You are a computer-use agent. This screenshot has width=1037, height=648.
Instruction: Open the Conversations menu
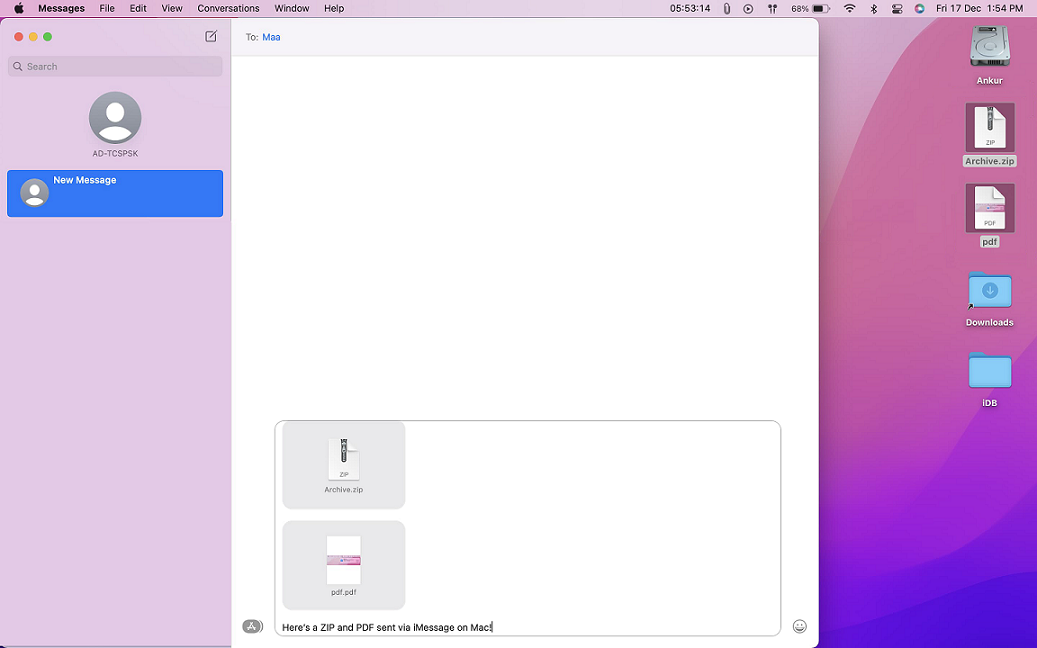pos(228,9)
